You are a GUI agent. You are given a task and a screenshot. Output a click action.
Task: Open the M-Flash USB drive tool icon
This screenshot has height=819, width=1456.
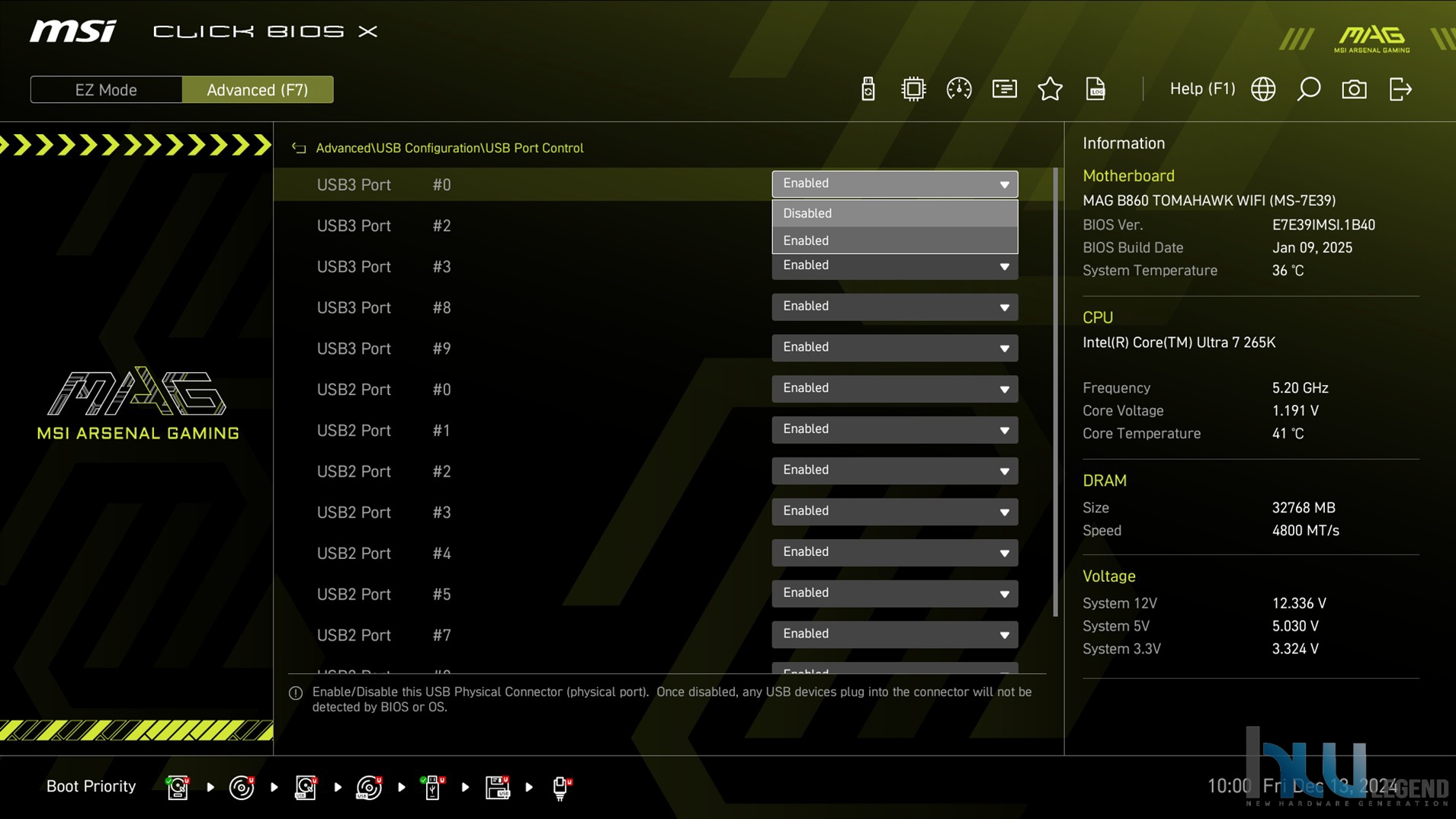pyautogui.click(x=868, y=89)
